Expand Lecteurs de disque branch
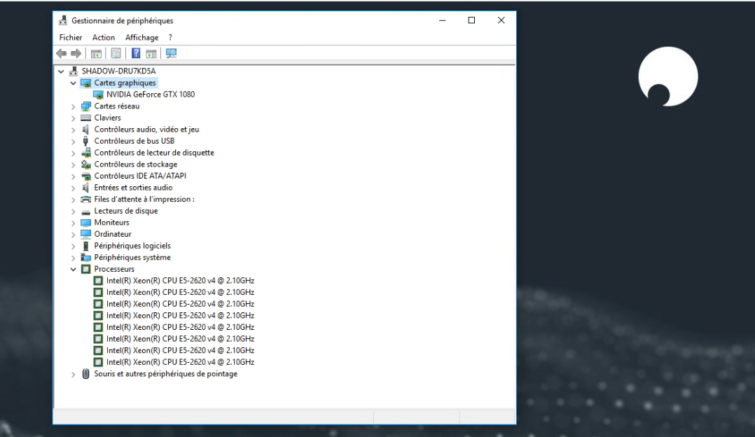 click(73, 211)
